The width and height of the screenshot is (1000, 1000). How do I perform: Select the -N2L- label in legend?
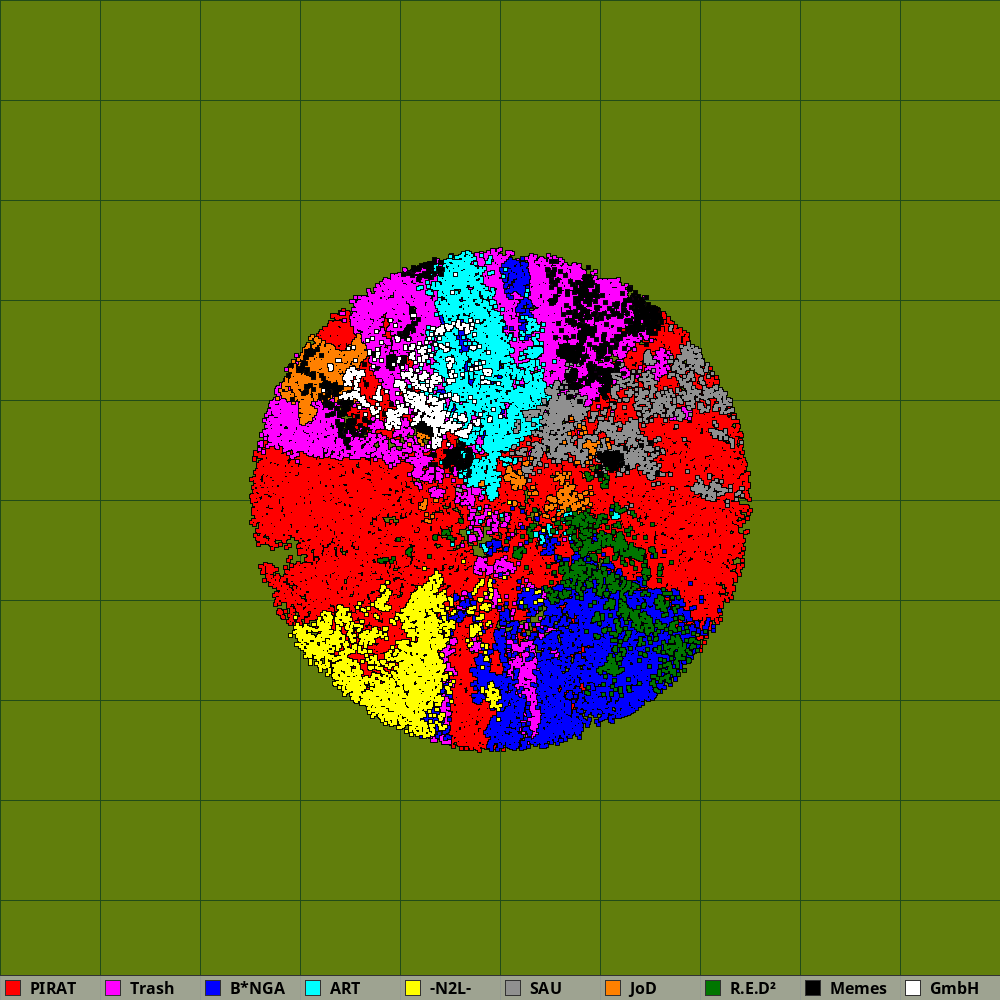[x=450, y=988]
